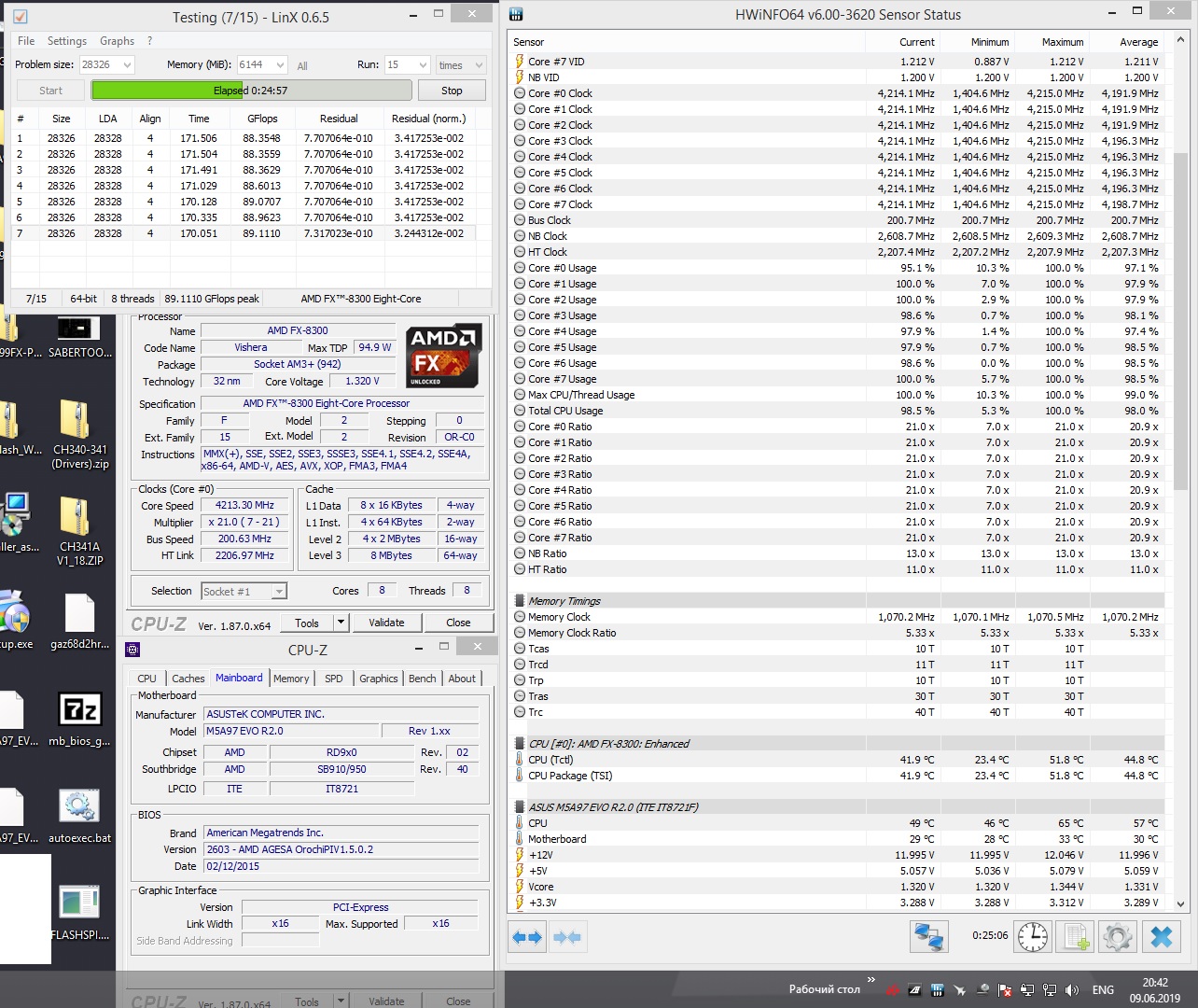This screenshot has width=1198, height=1008.
Task: Click Validate button in upper CPU-Z window
Action: 386,623
